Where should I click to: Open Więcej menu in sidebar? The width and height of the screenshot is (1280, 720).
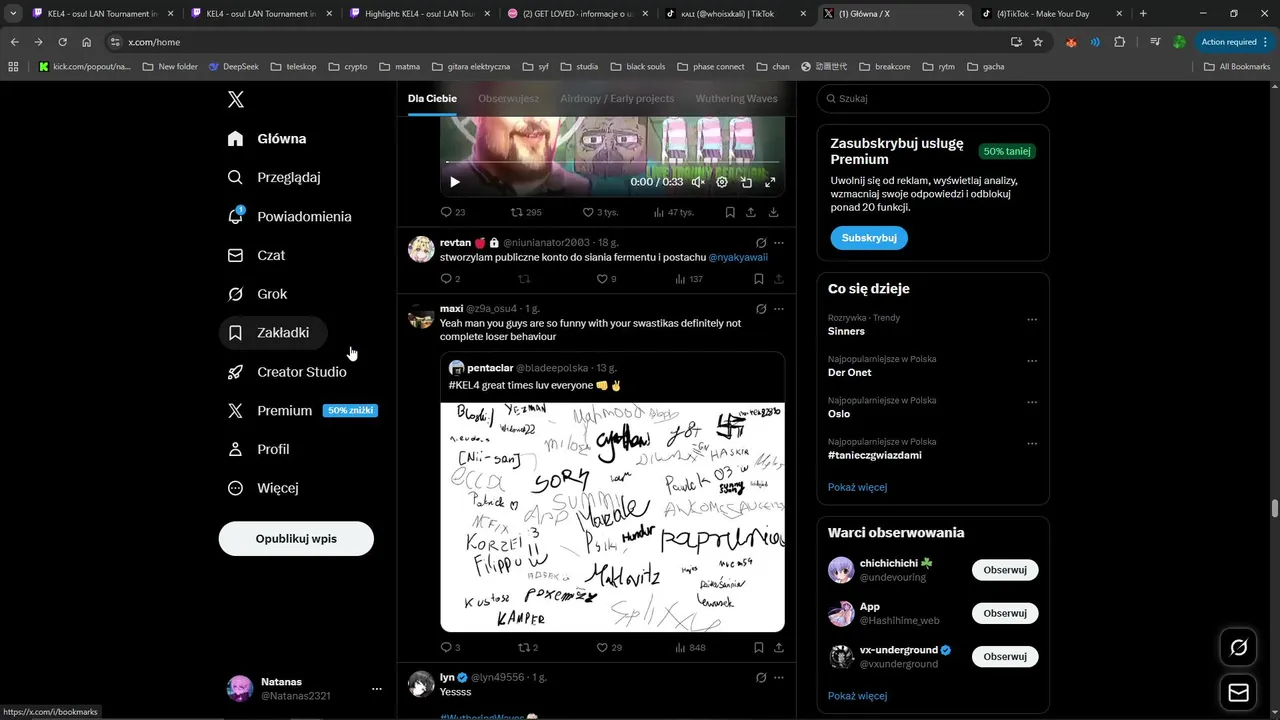264,488
